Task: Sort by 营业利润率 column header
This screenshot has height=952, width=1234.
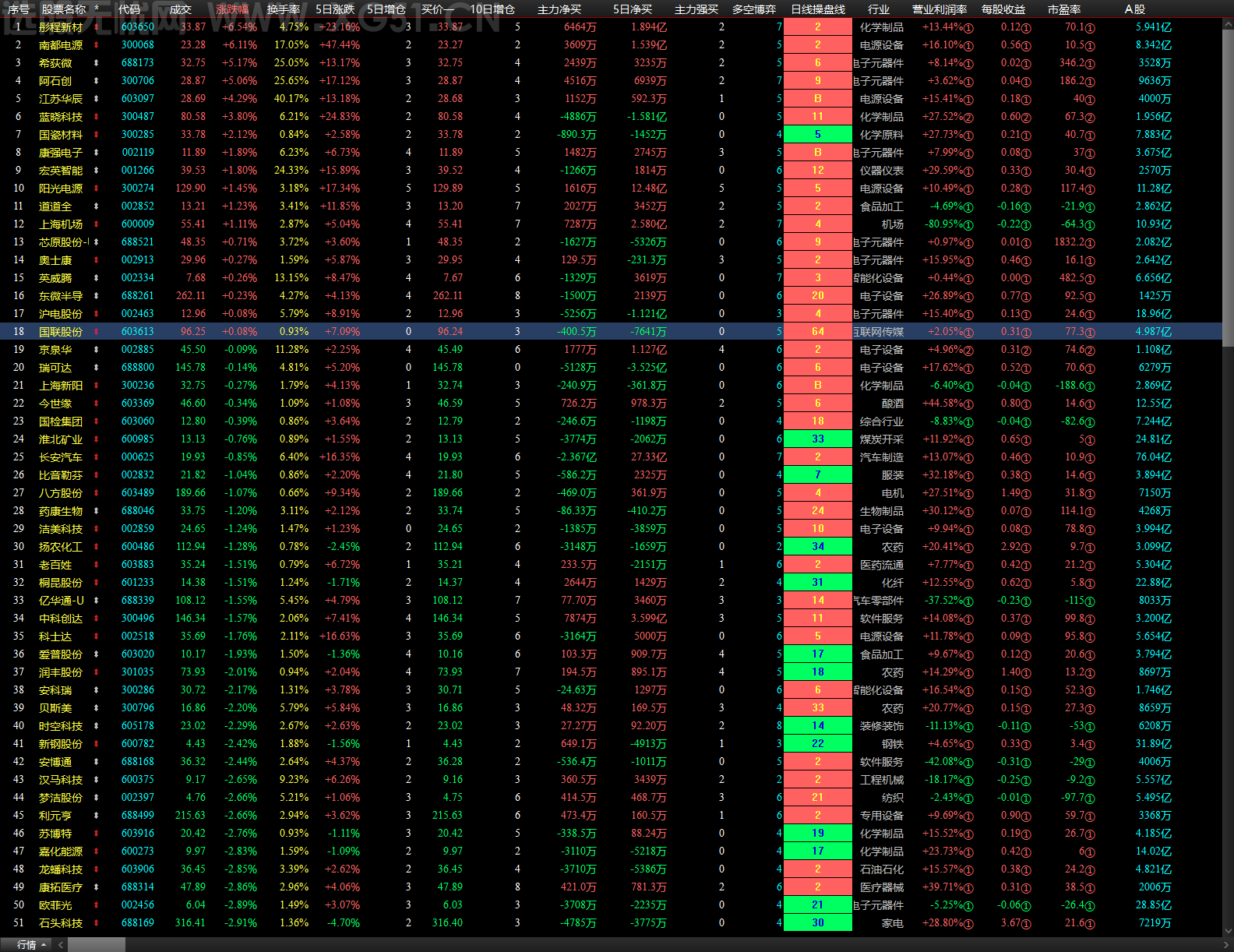Action: point(940,9)
